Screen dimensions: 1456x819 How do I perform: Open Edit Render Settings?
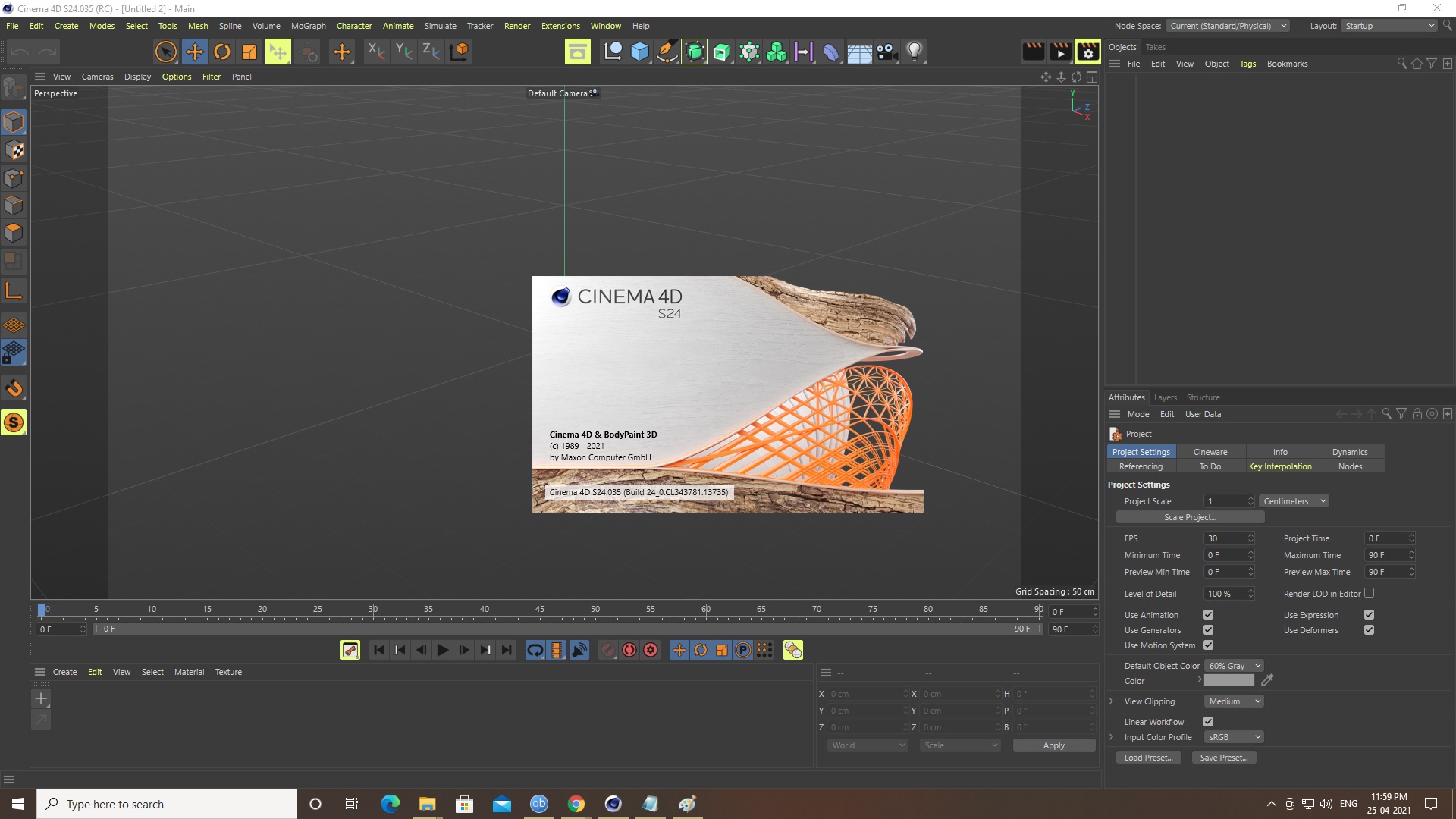(1087, 52)
